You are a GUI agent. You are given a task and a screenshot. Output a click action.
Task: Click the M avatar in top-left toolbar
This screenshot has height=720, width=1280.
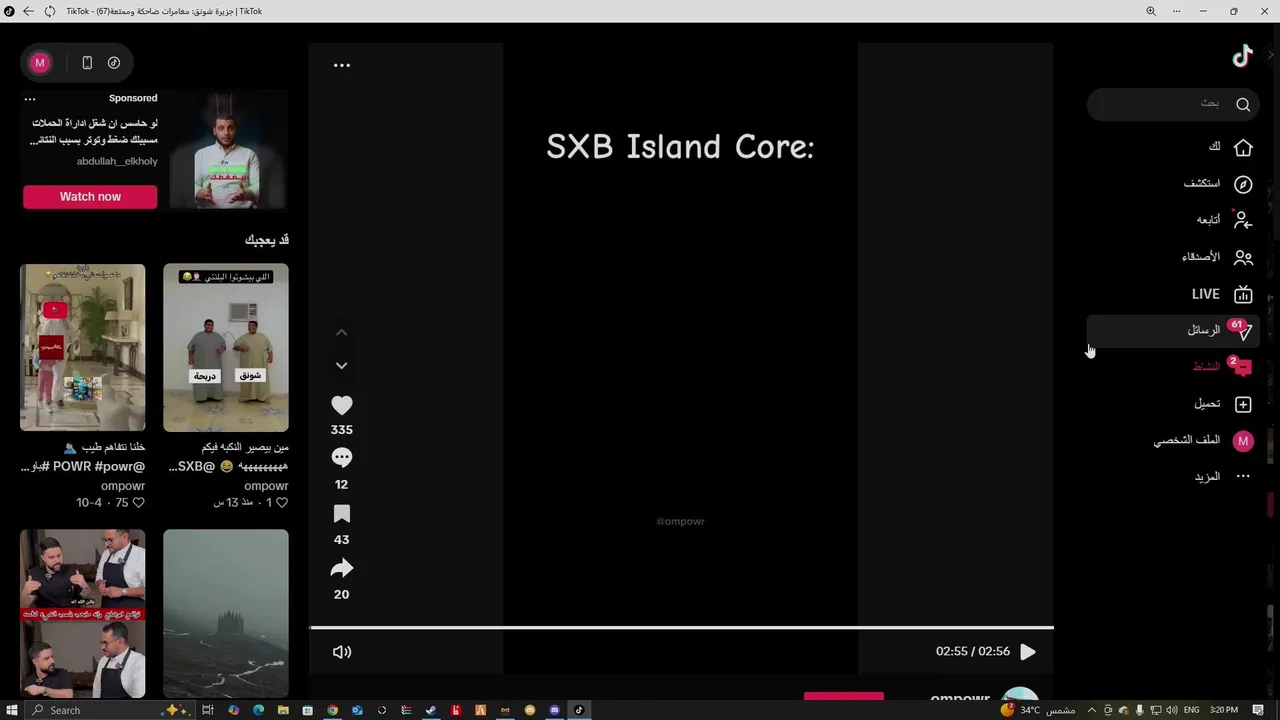point(40,62)
